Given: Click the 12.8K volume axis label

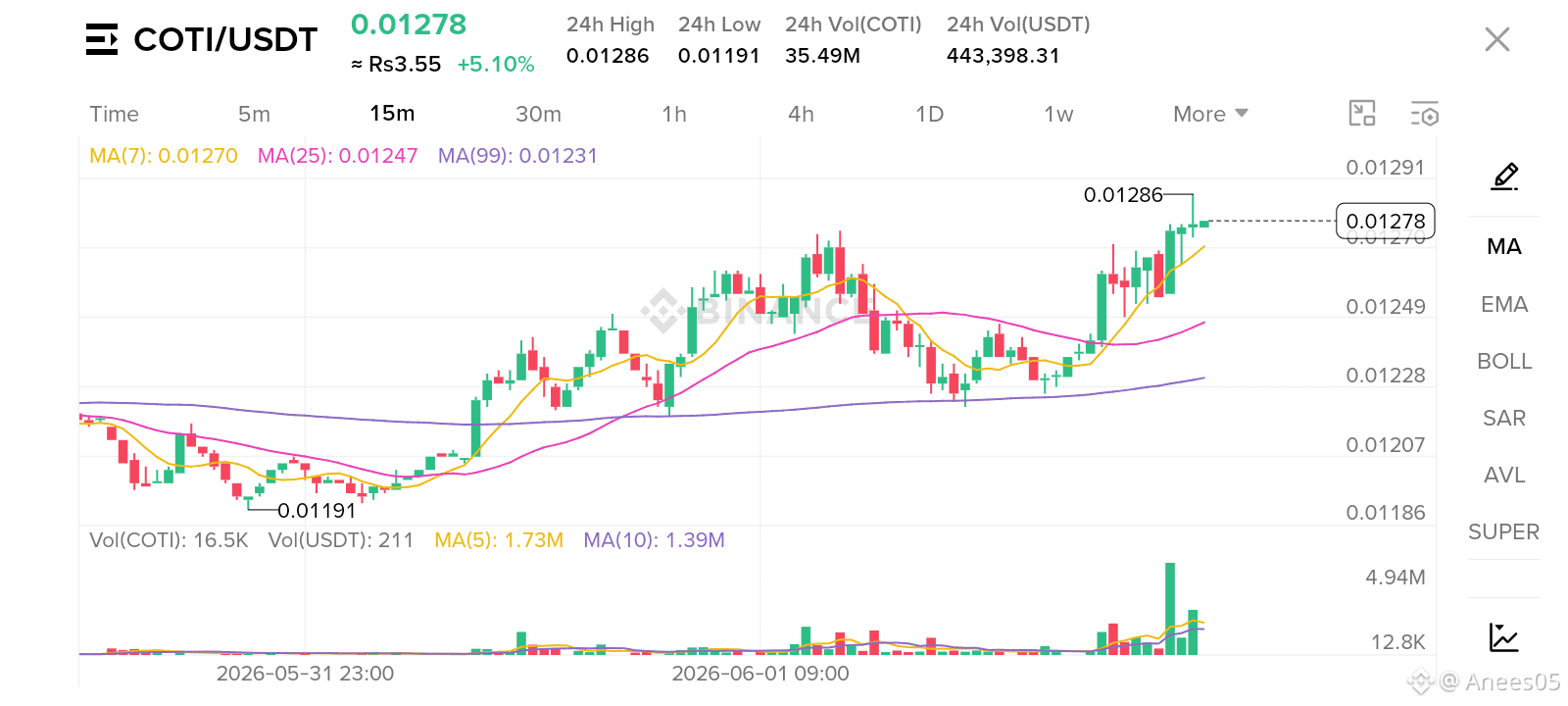Looking at the screenshot, I should click(1397, 642).
